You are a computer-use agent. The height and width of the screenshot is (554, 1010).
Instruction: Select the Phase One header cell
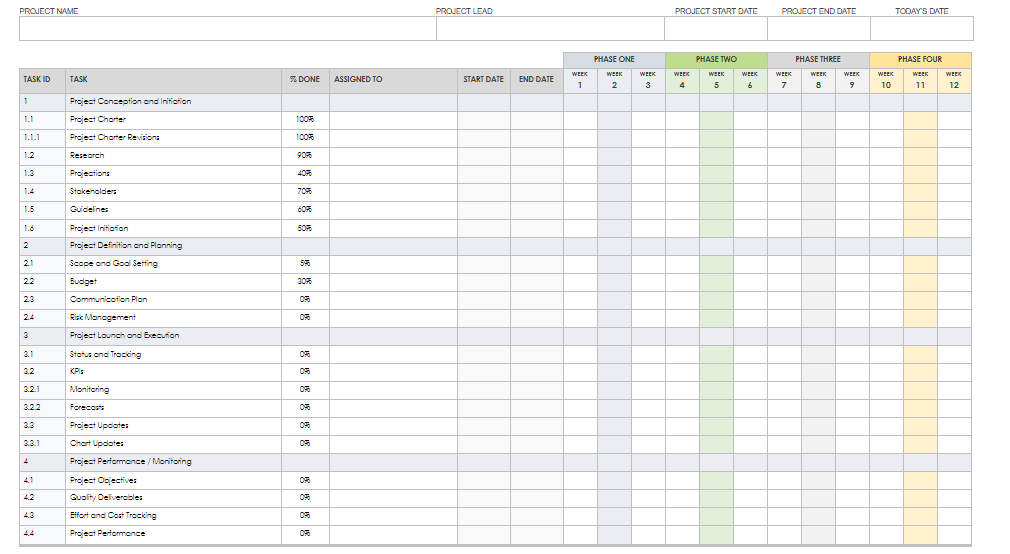tap(614, 60)
